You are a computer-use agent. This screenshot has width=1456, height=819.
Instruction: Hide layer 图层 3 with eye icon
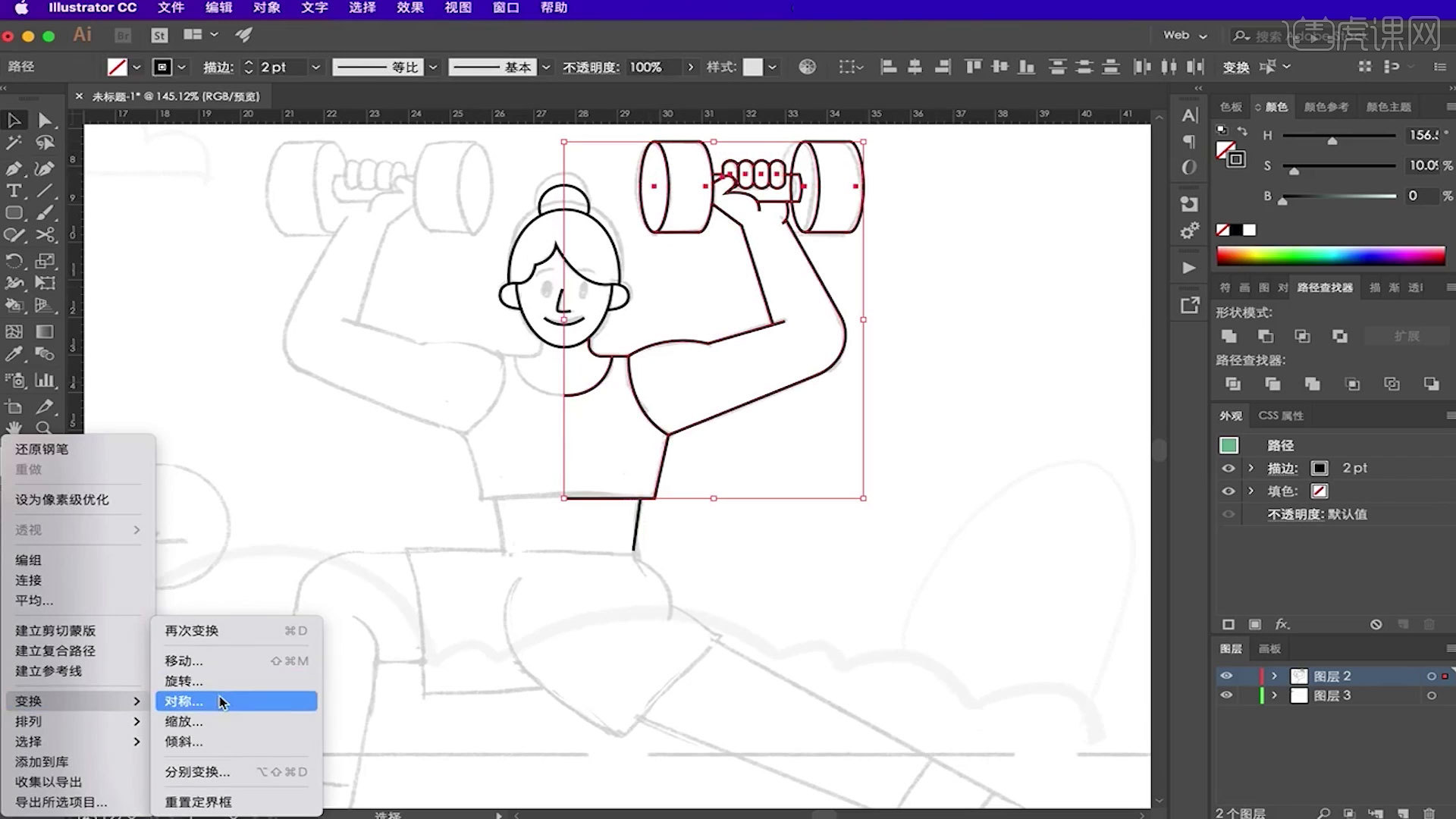[1226, 695]
